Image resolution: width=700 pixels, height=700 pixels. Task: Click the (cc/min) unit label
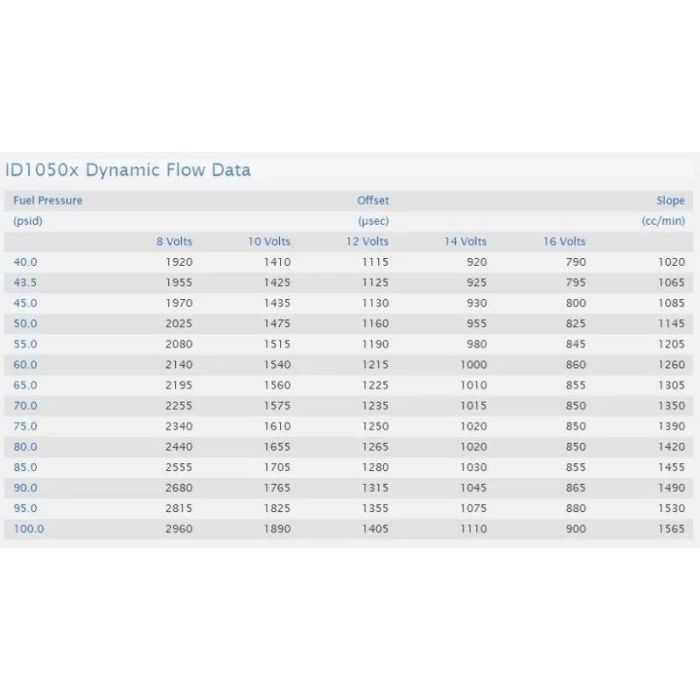coord(663,221)
